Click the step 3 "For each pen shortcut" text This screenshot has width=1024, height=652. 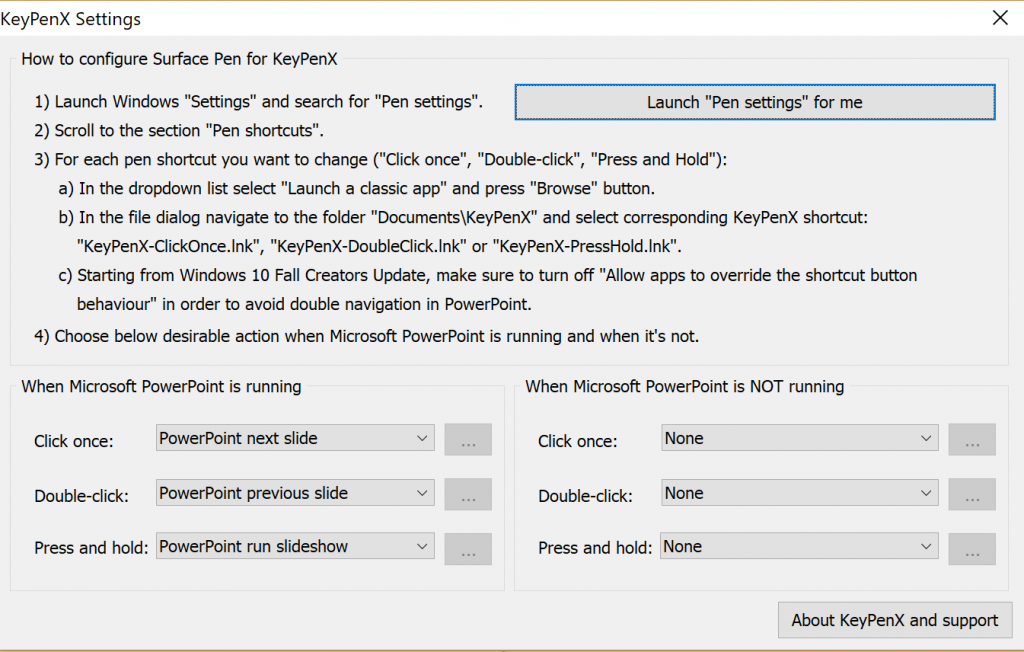pyautogui.click(x=381, y=160)
